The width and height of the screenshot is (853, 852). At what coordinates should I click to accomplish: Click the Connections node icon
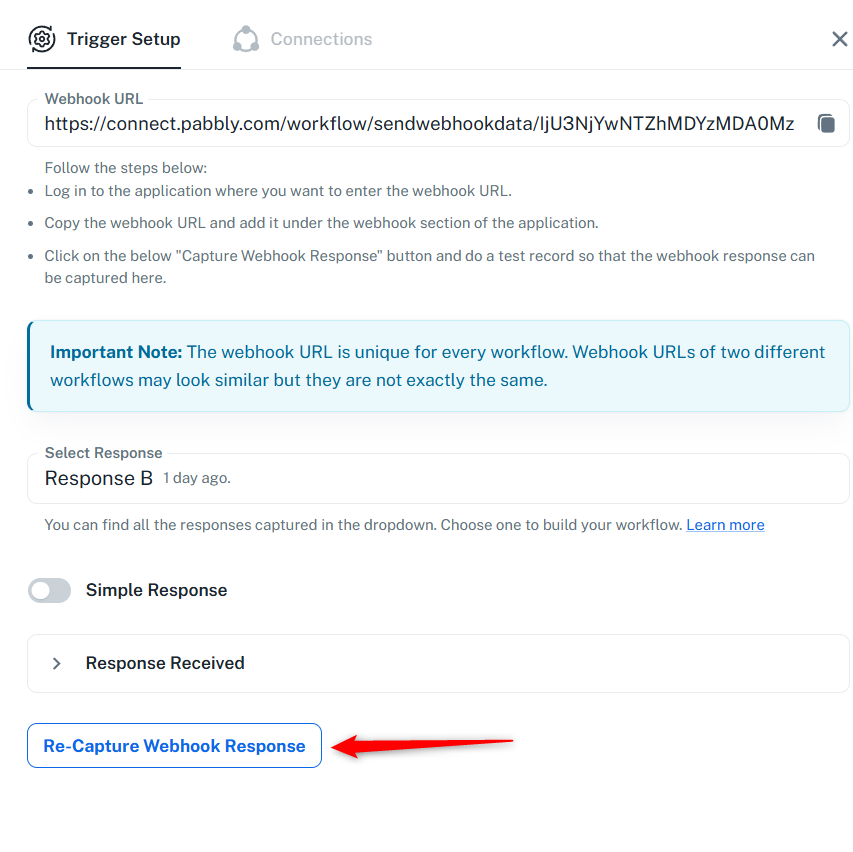coord(246,39)
